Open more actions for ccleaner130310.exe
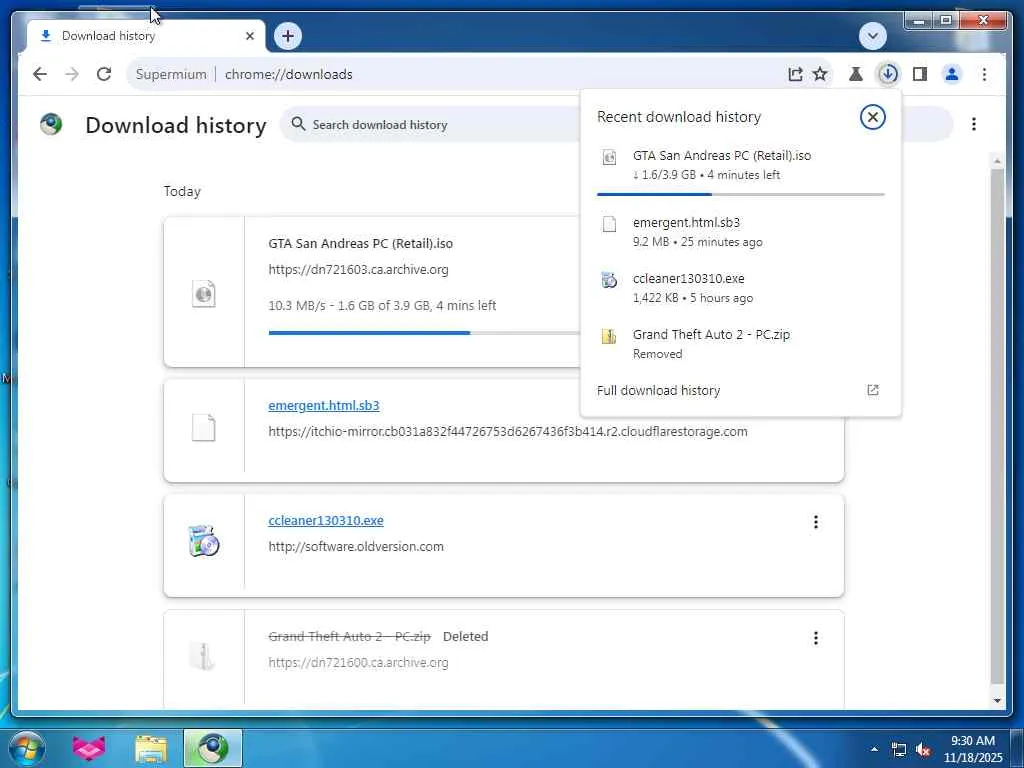Screen dimensions: 1024x768 816,522
